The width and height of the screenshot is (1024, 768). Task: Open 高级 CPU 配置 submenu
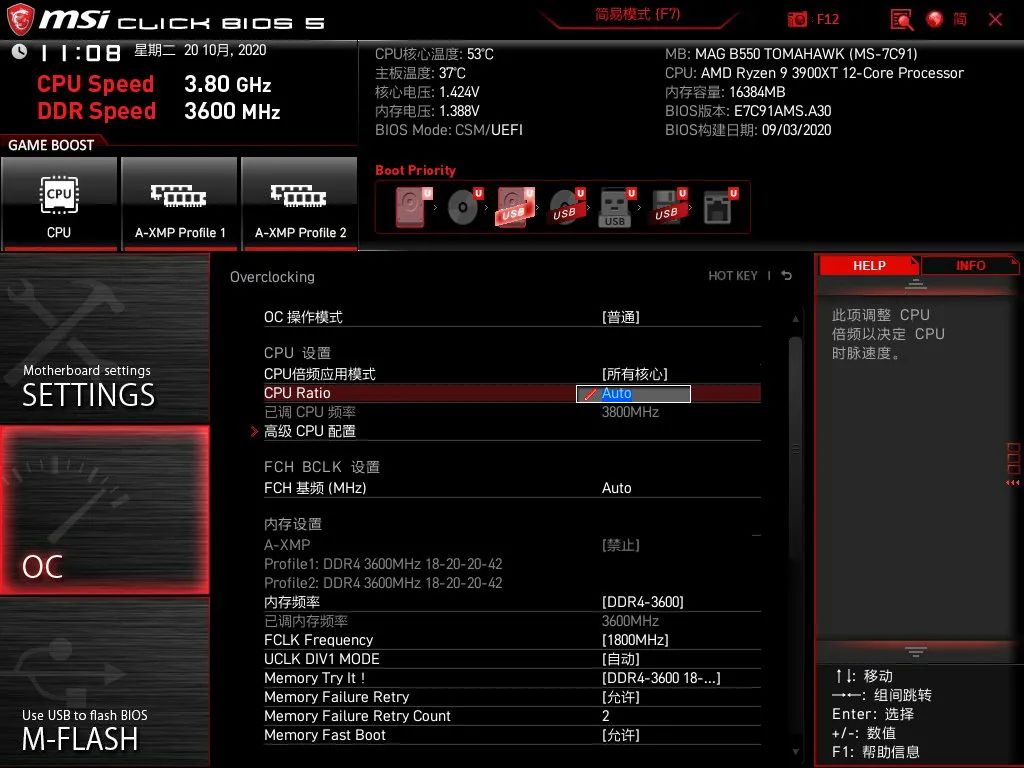pos(310,430)
